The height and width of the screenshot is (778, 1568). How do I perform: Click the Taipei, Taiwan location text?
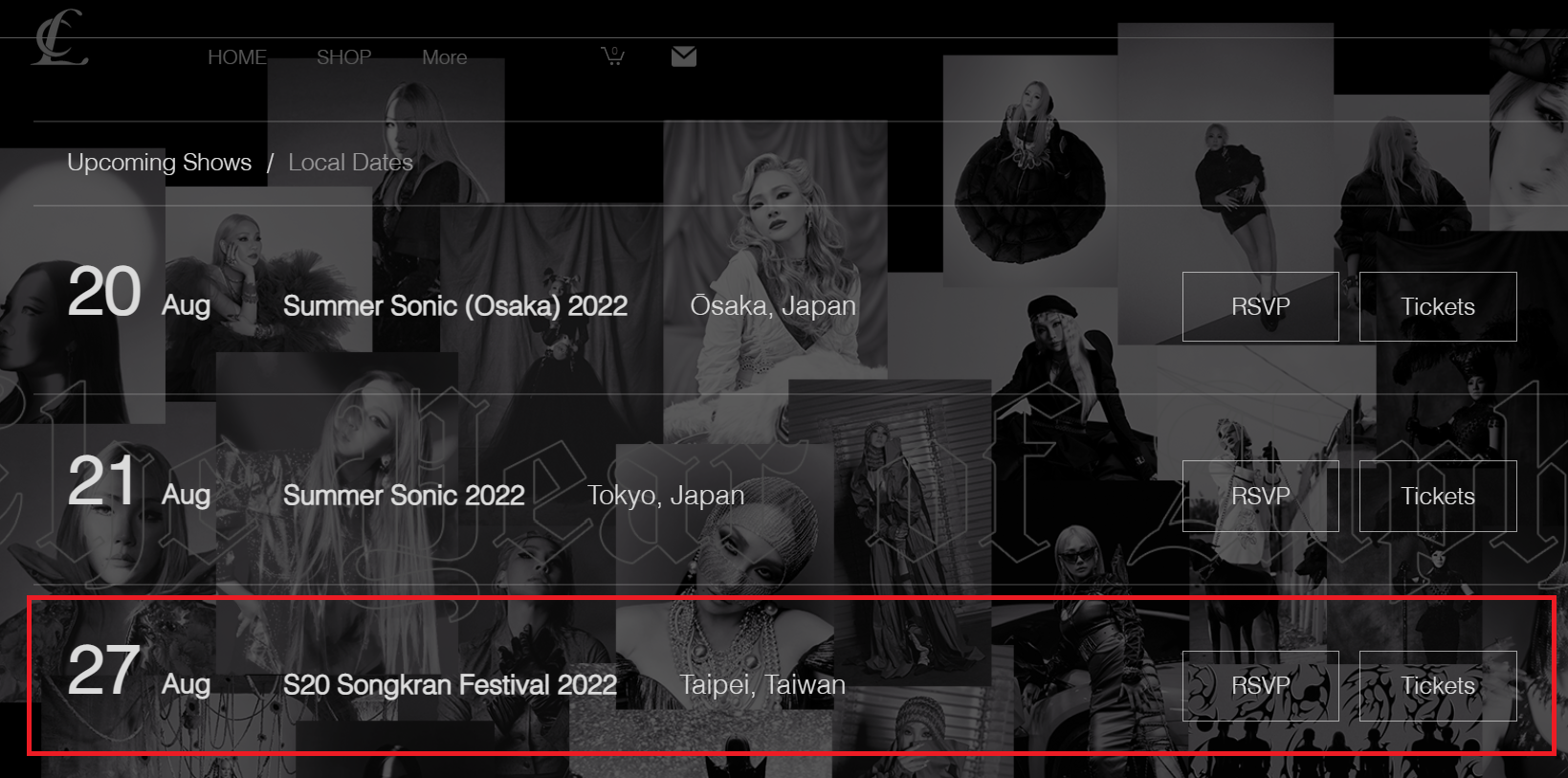pyautogui.click(x=762, y=685)
